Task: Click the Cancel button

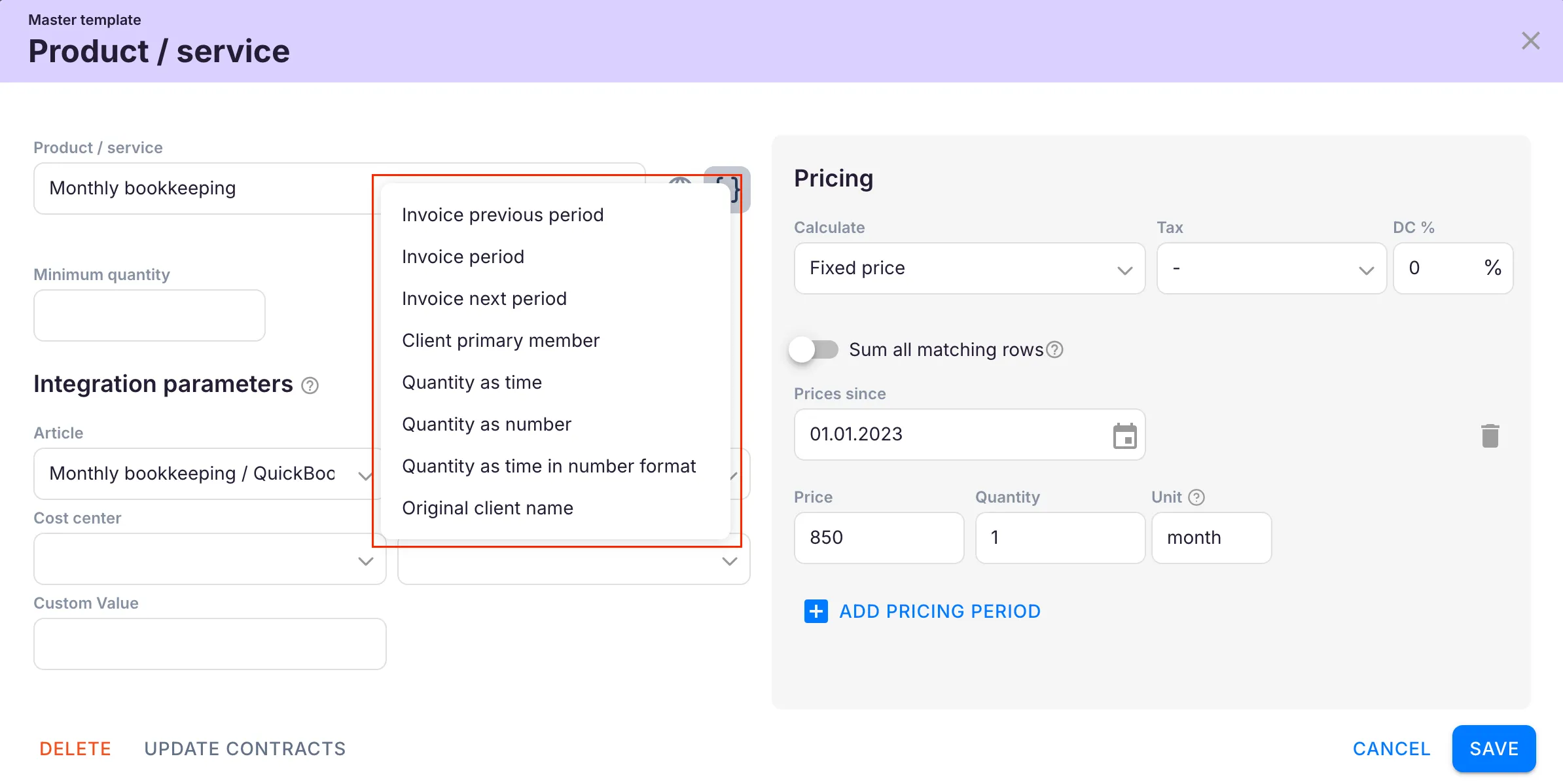Action: coord(1392,749)
